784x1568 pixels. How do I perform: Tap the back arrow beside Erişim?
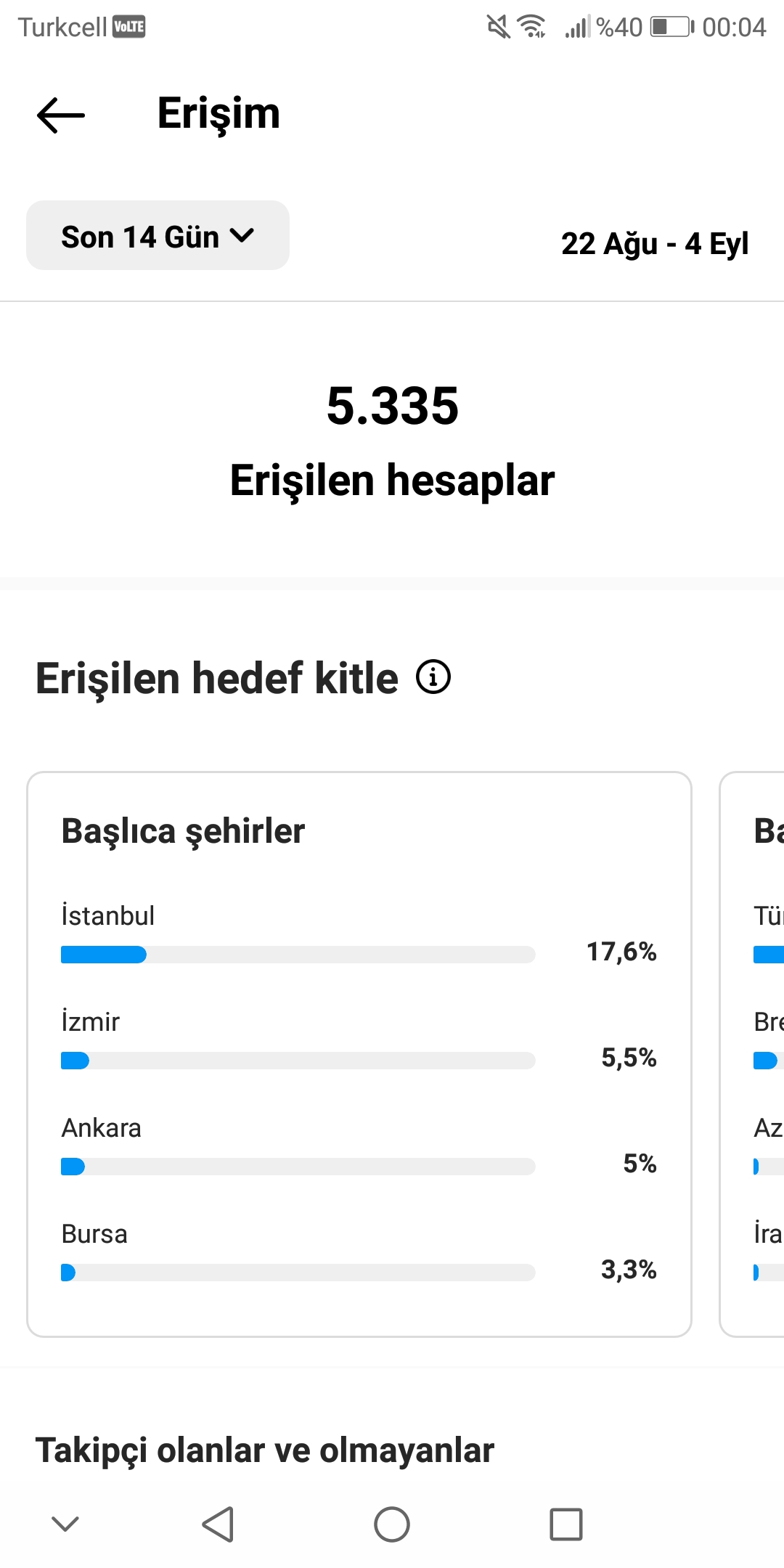click(x=61, y=115)
